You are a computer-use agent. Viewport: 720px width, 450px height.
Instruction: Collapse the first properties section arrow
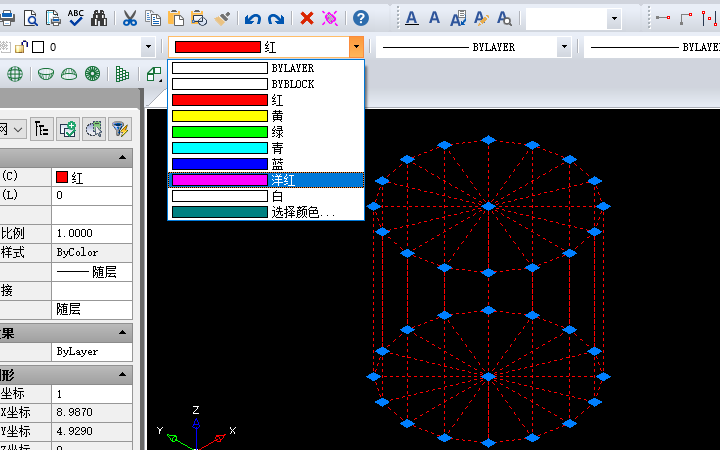pos(122,158)
